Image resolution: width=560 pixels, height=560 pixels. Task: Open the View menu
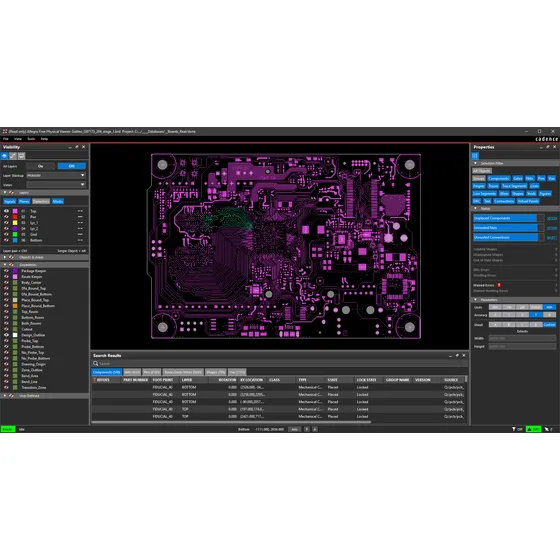18,139
